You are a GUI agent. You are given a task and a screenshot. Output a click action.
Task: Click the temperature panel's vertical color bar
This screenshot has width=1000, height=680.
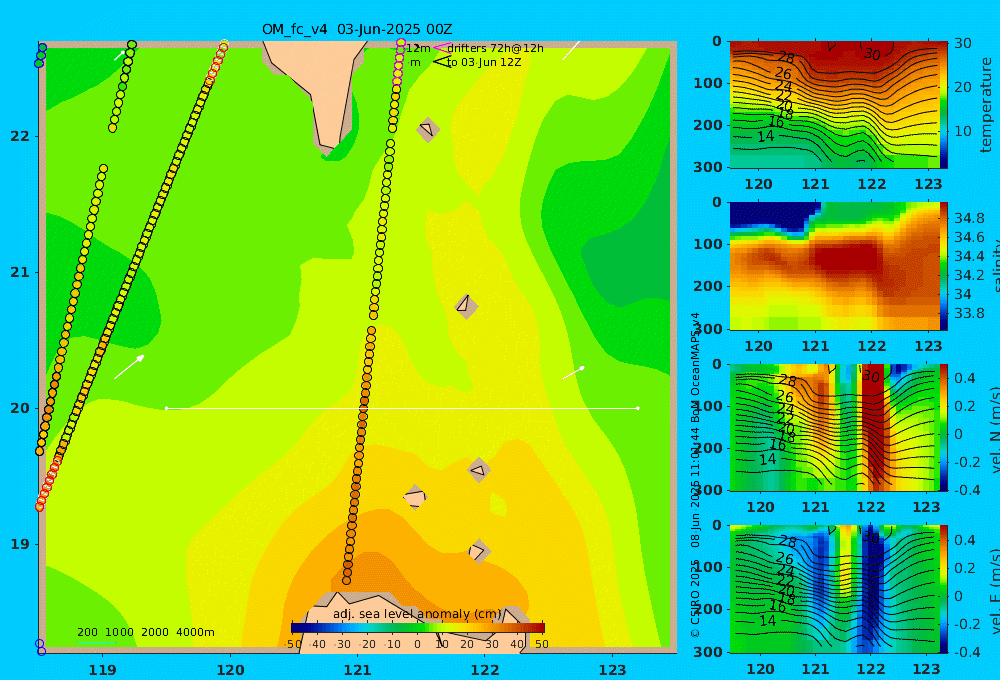(943, 105)
